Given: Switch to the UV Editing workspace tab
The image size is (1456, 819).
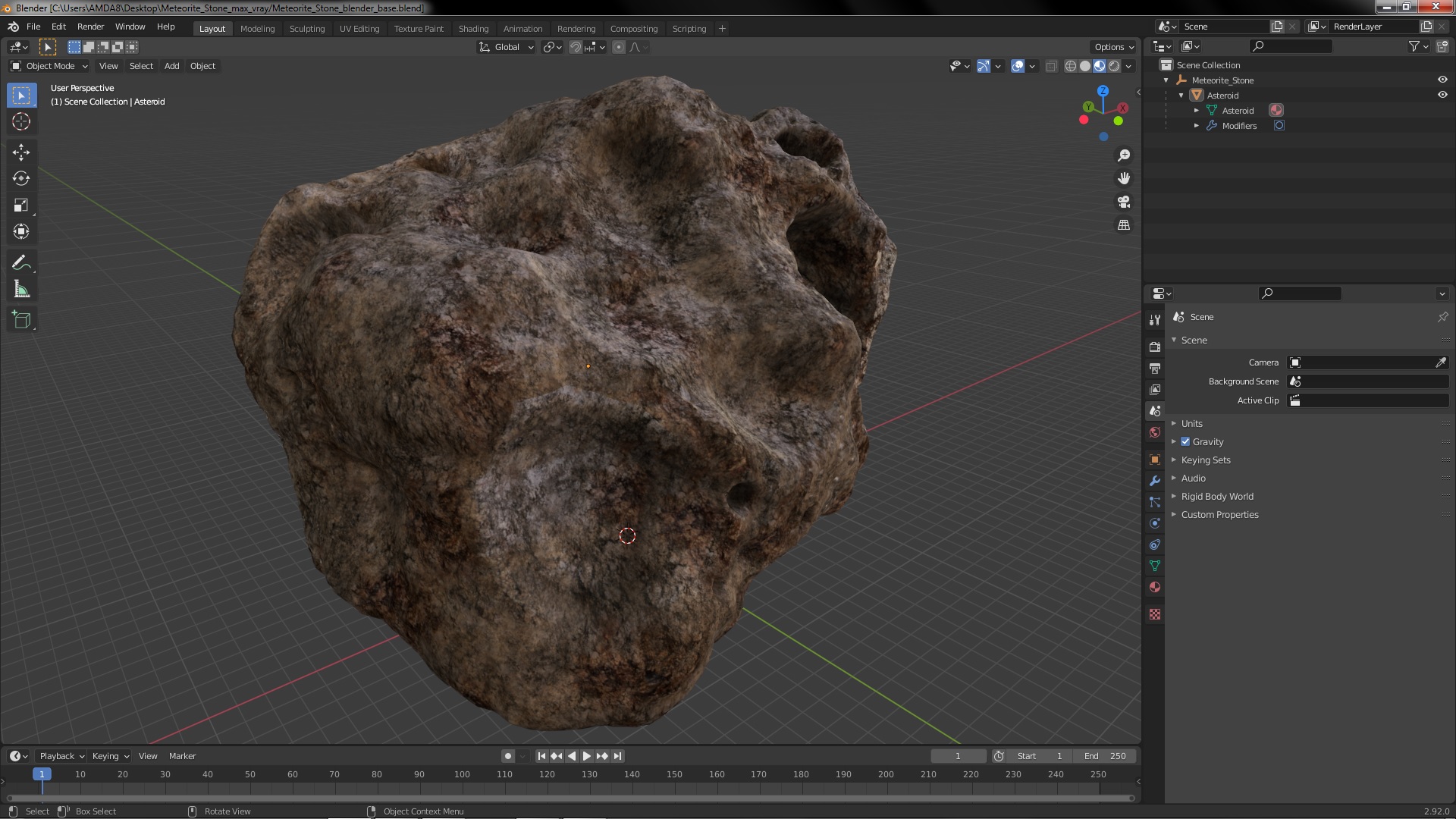Looking at the screenshot, I should (x=359, y=29).
